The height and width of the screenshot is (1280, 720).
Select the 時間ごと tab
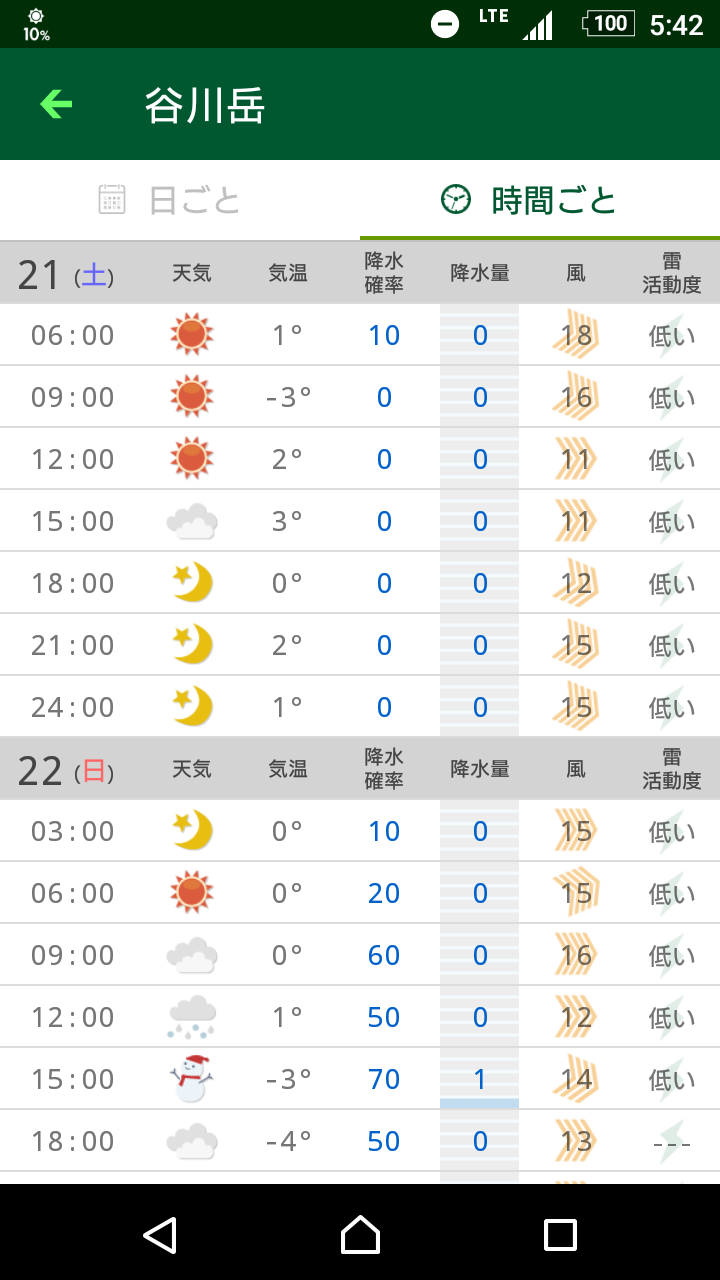[x=530, y=200]
